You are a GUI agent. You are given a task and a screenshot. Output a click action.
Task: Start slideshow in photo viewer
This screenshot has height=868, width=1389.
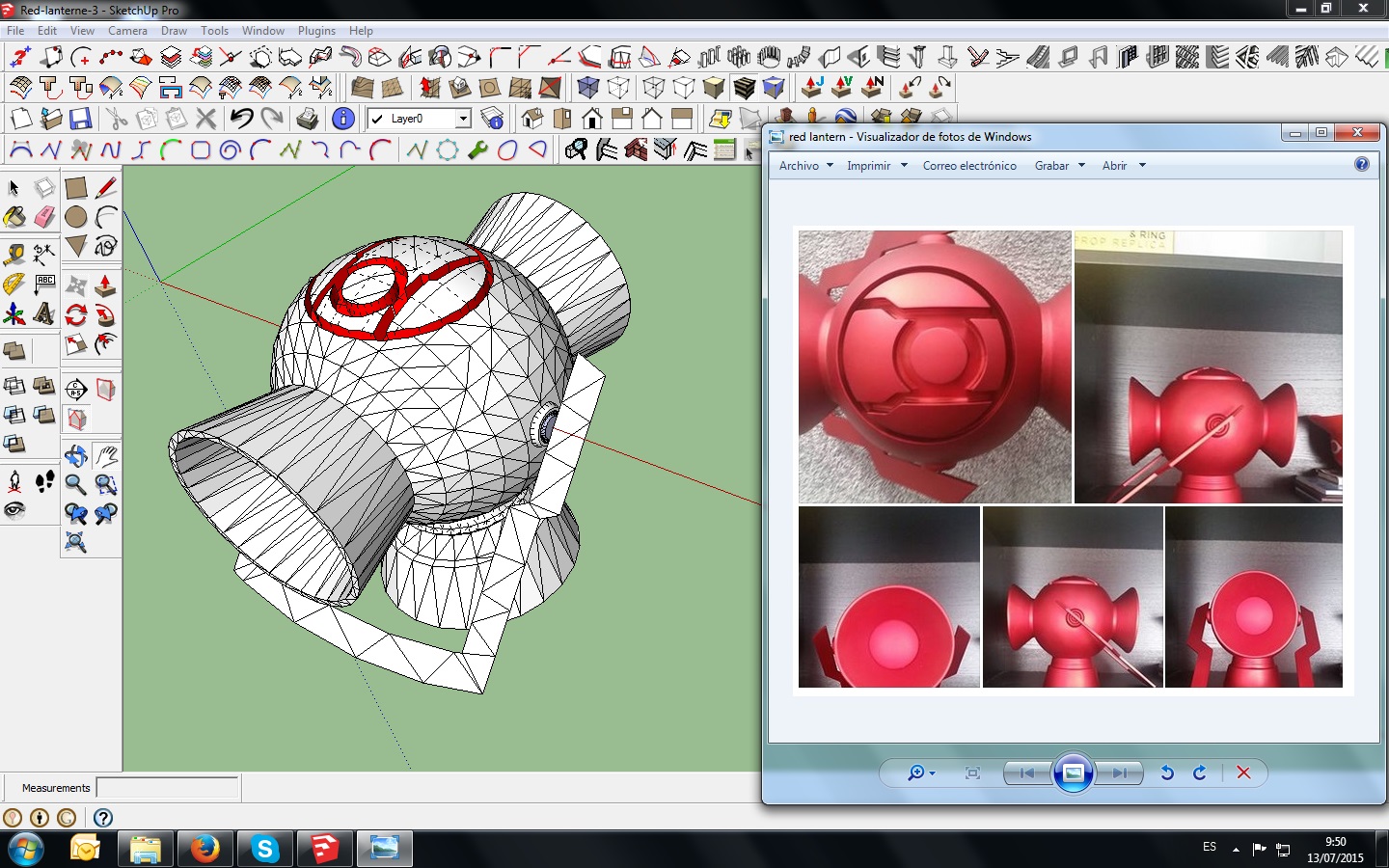point(1073,773)
